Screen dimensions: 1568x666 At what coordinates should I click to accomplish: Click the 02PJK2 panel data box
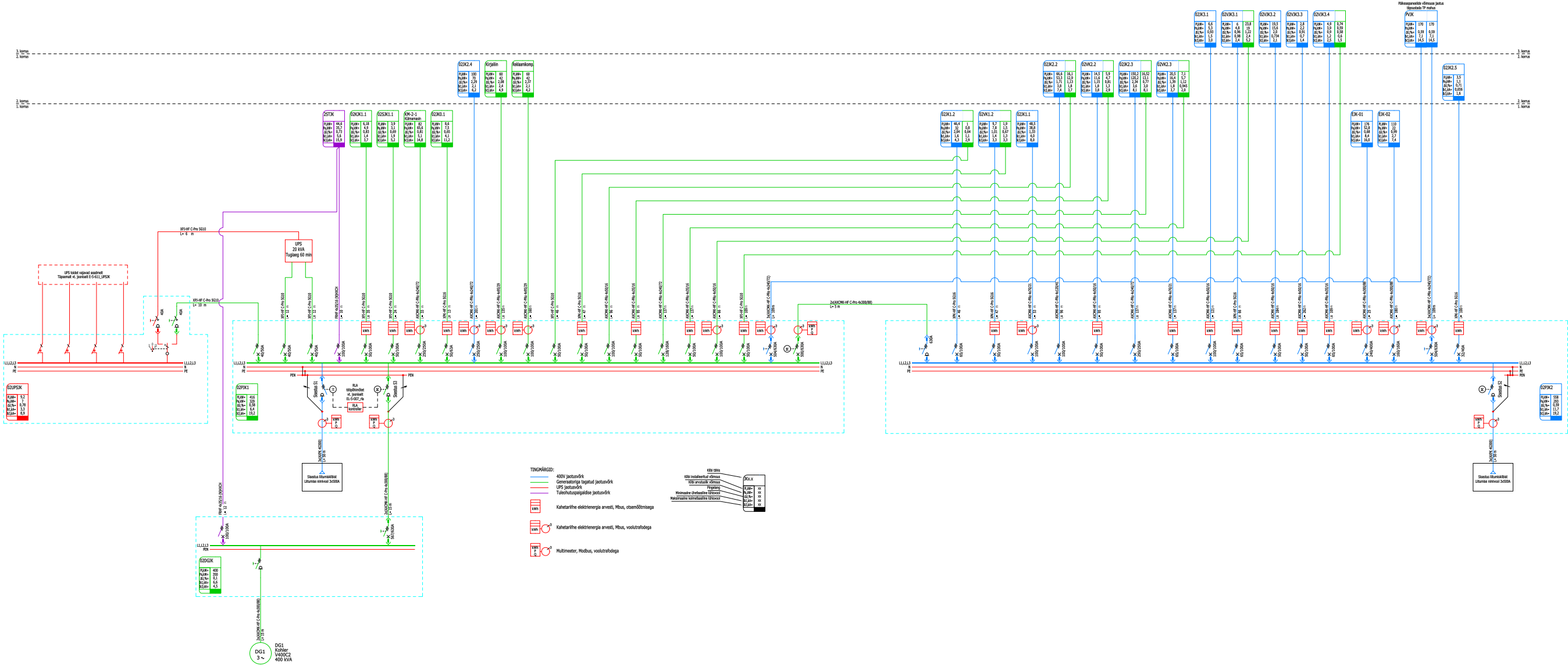coord(1551,402)
